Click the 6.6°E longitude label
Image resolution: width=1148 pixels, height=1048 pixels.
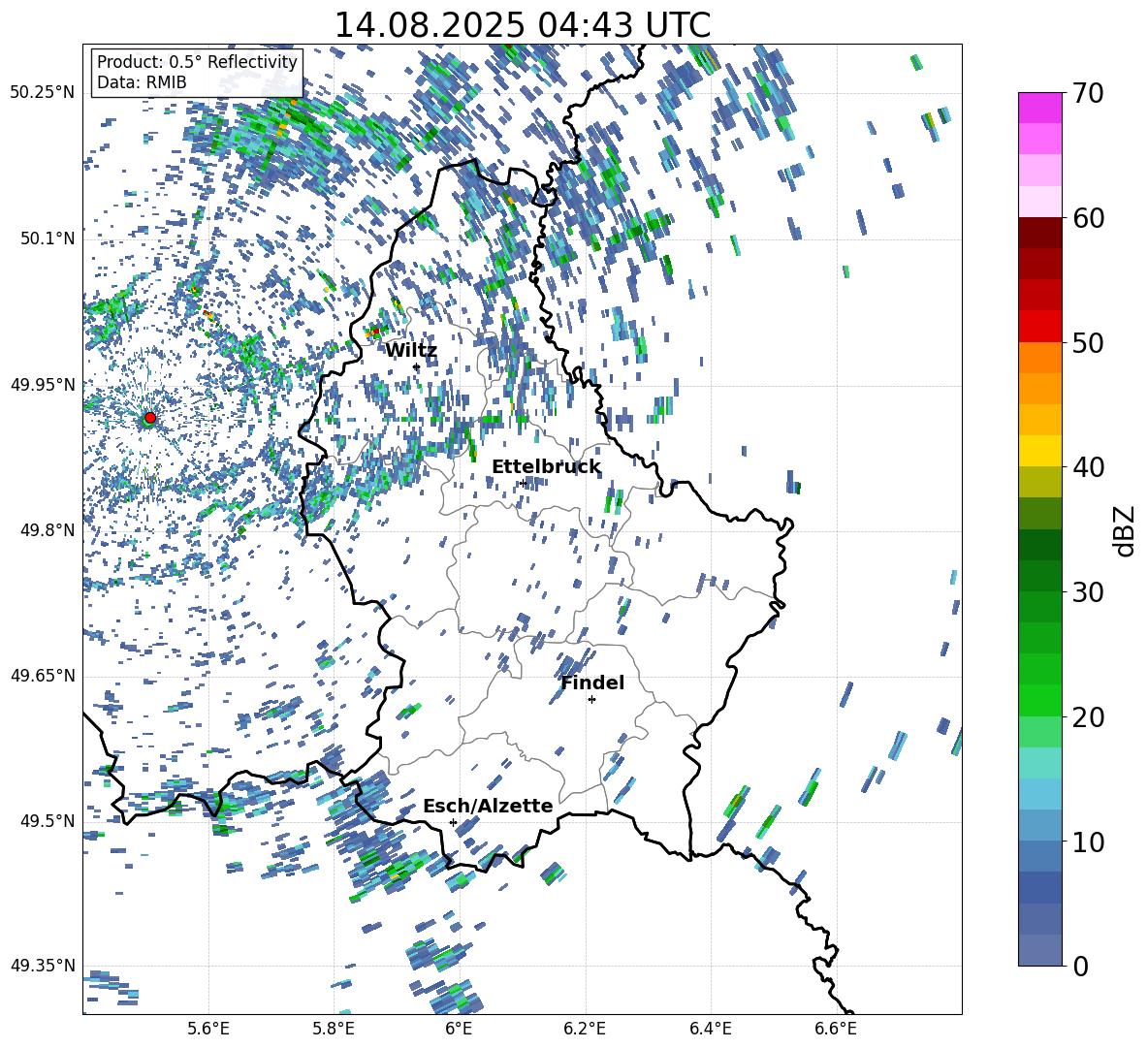(x=836, y=1029)
